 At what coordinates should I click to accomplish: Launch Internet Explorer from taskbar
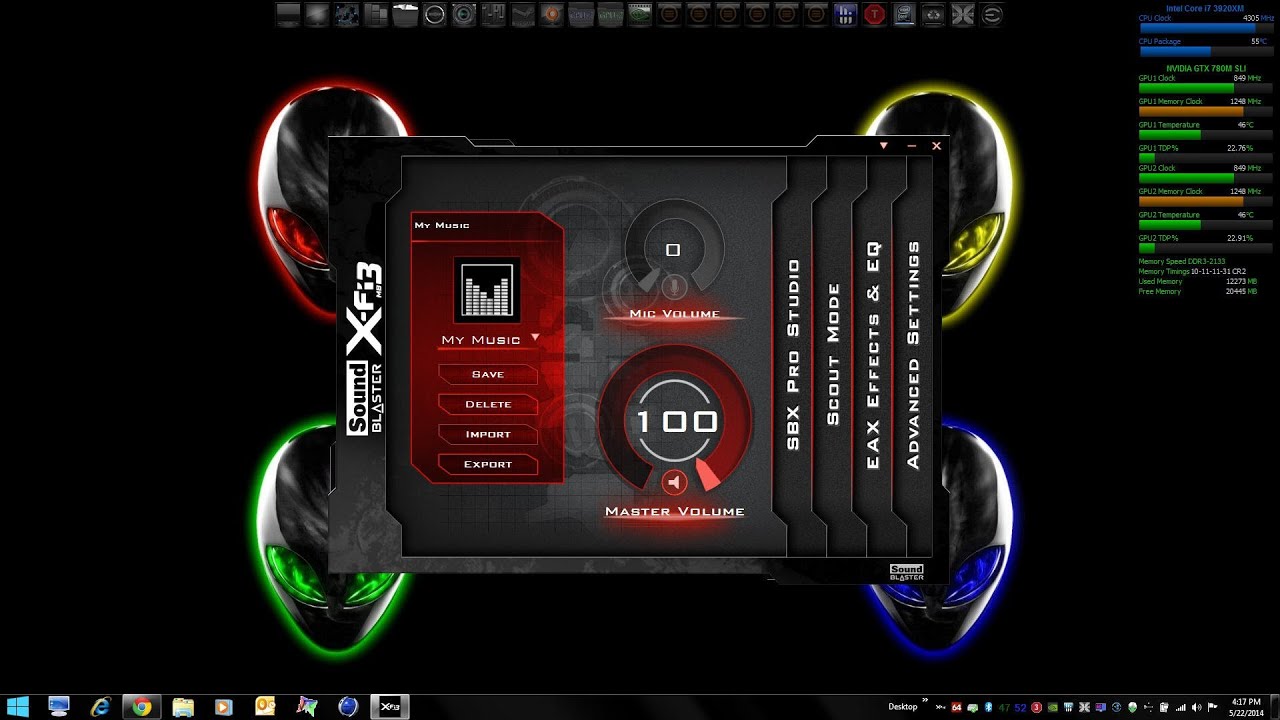tap(100, 707)
